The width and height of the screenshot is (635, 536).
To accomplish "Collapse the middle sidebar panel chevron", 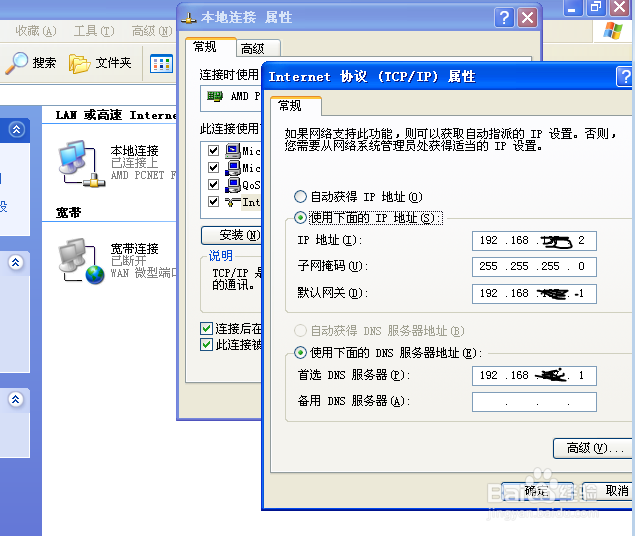I will (x=15, y=262).
